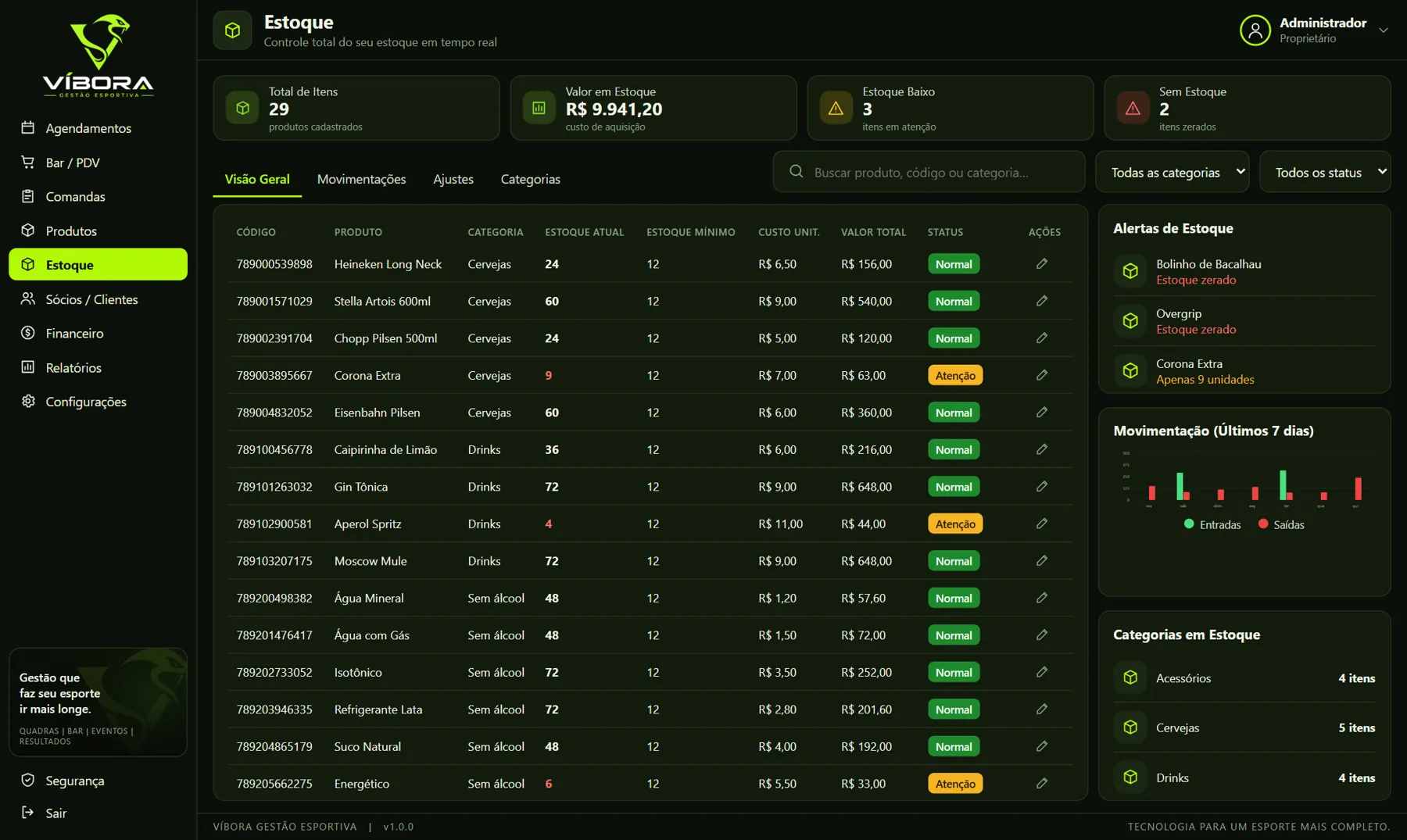The width and height of the screenshot is (1407, 840).
Task: Click the edit pencil for Água Mineral
Action: [1041, 598]
